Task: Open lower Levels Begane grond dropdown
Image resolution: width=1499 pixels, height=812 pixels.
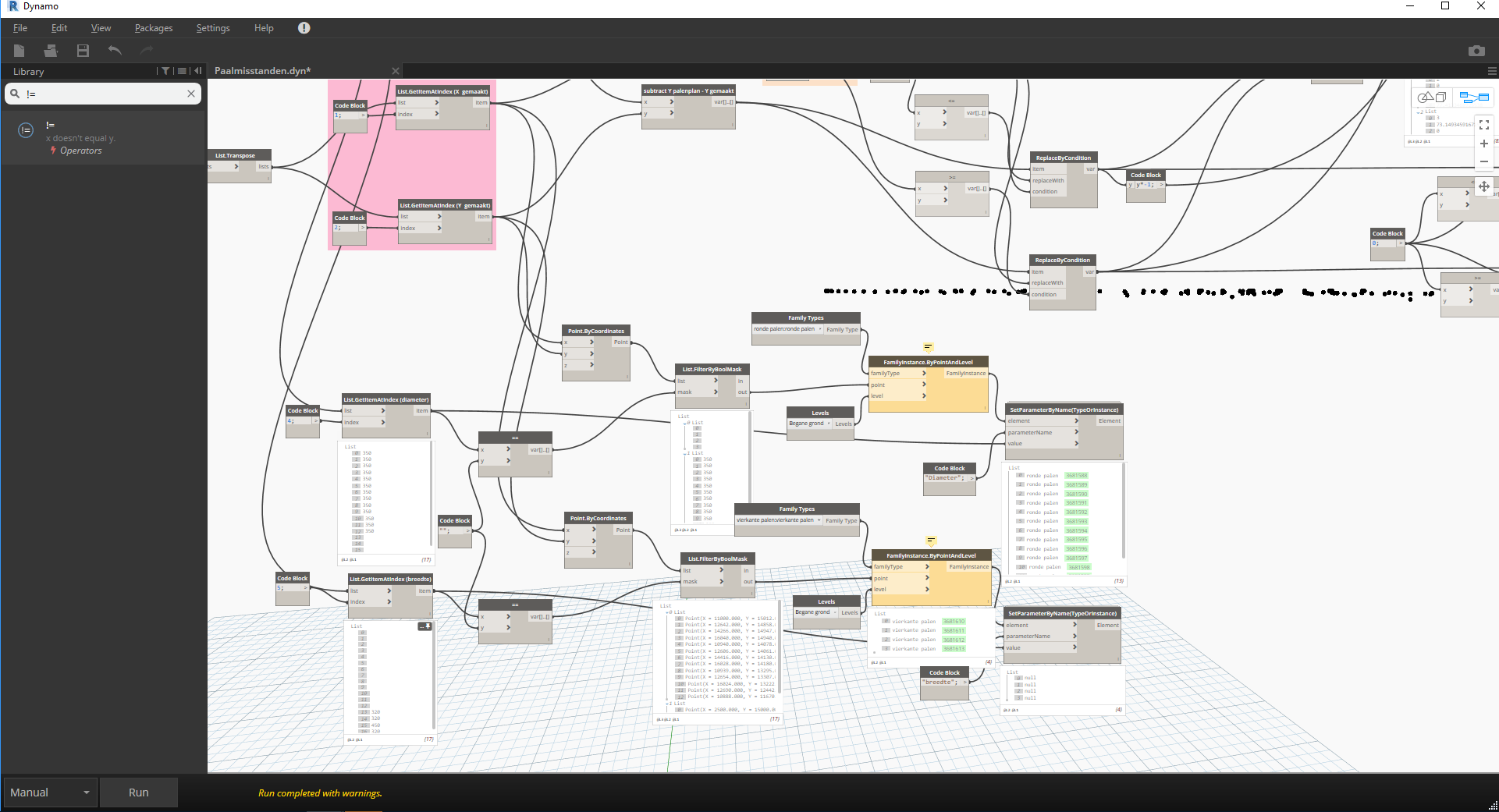Action: pos(816,612)
